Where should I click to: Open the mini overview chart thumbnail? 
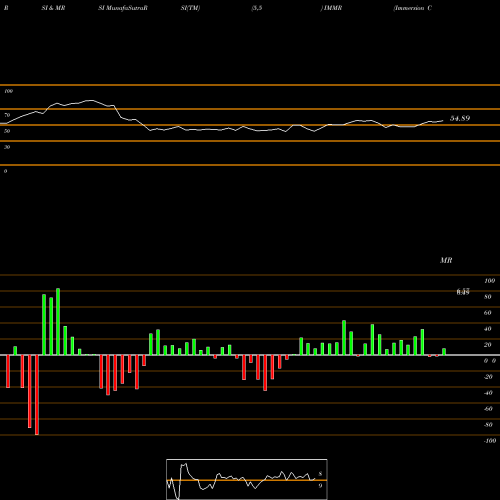[x=247, y=479]
